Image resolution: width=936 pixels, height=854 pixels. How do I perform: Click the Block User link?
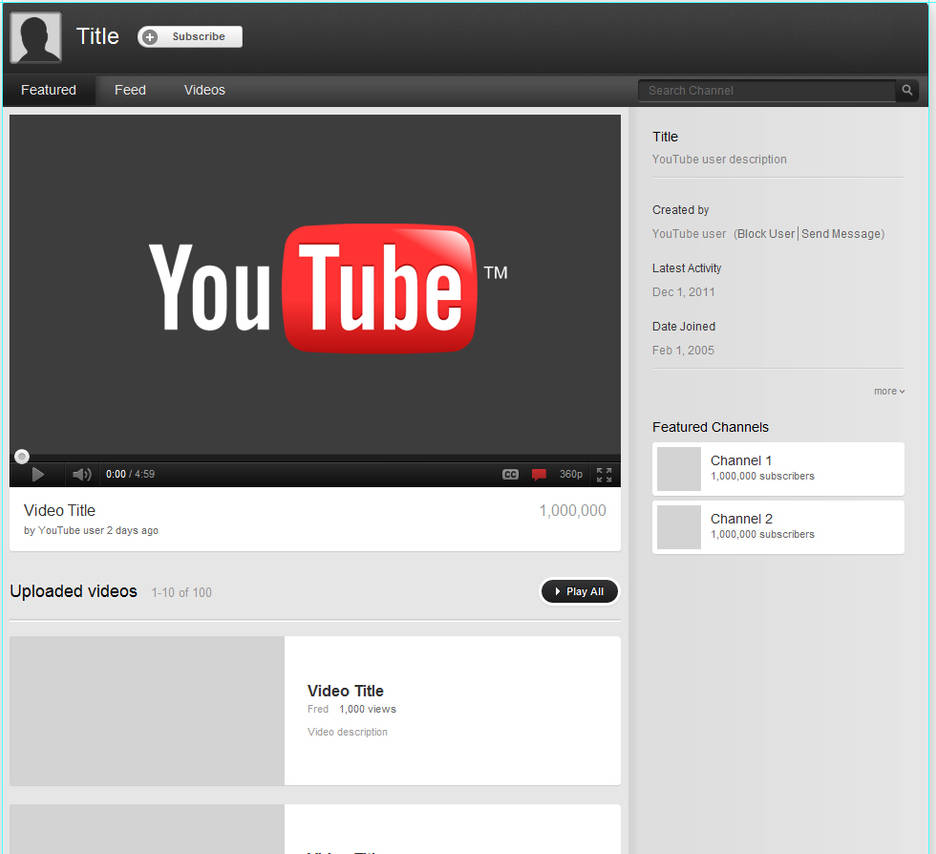[x=766, y=233]
